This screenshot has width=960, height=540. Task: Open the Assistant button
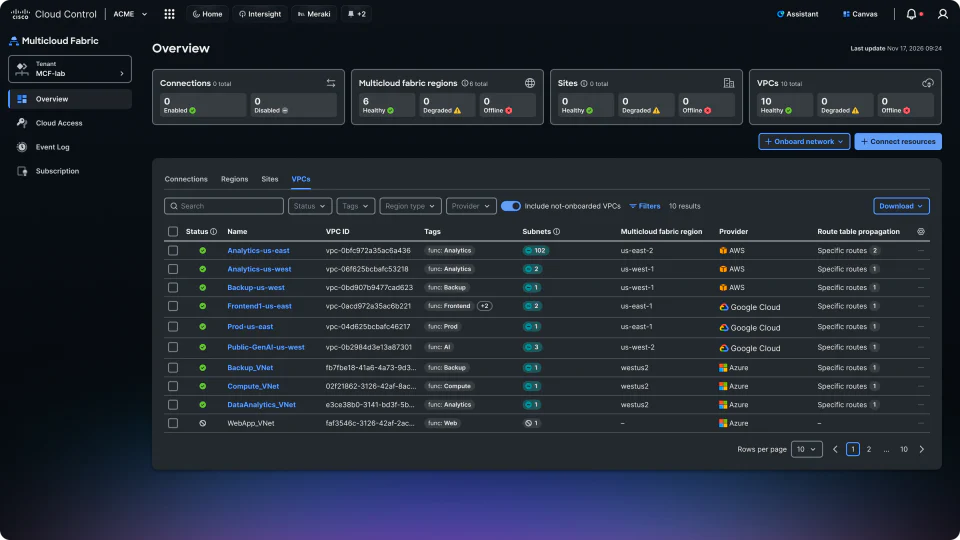point(798,14)
